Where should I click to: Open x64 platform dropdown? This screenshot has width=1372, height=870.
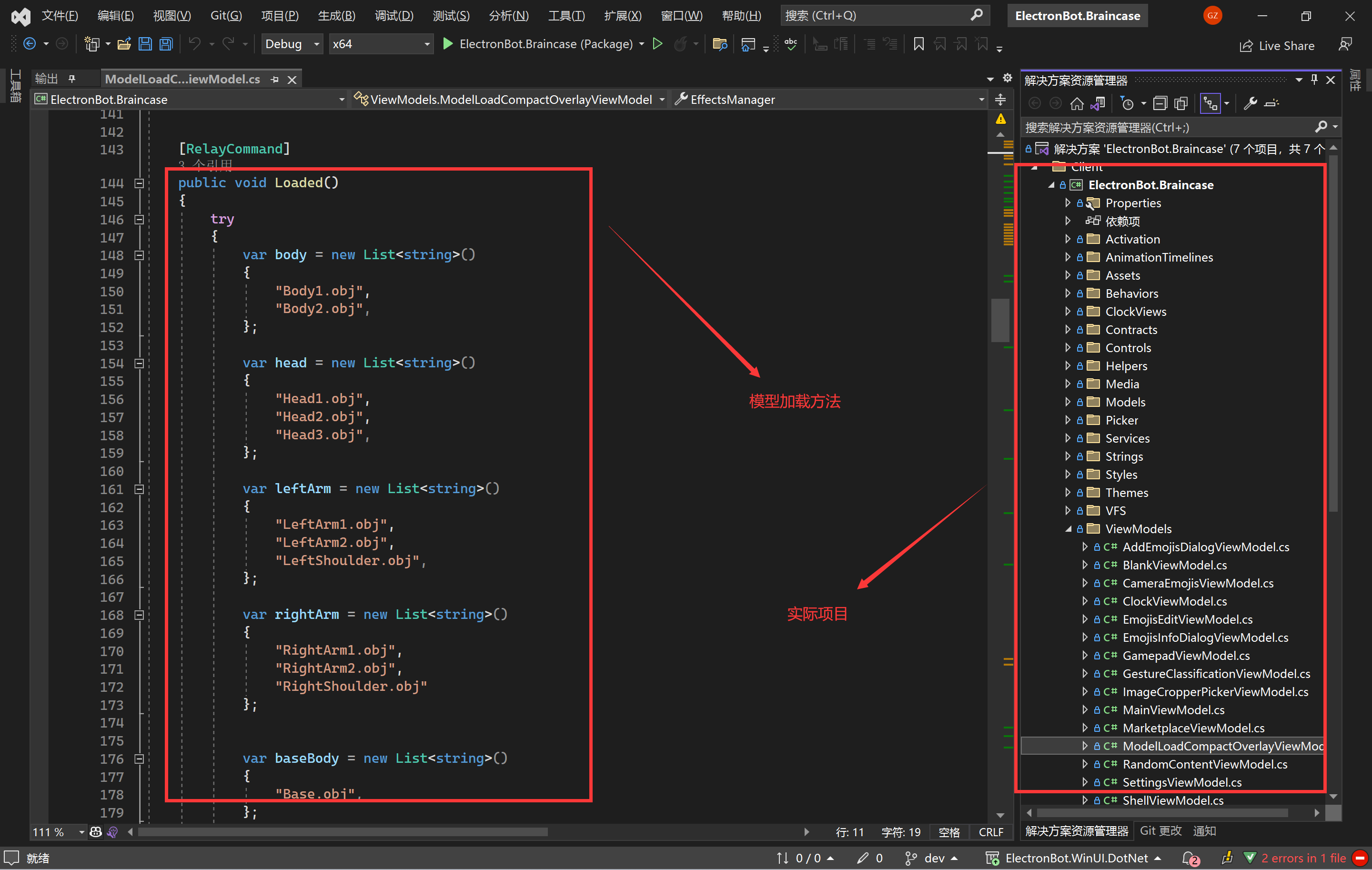pyautogui.click(x=381, y=44)
